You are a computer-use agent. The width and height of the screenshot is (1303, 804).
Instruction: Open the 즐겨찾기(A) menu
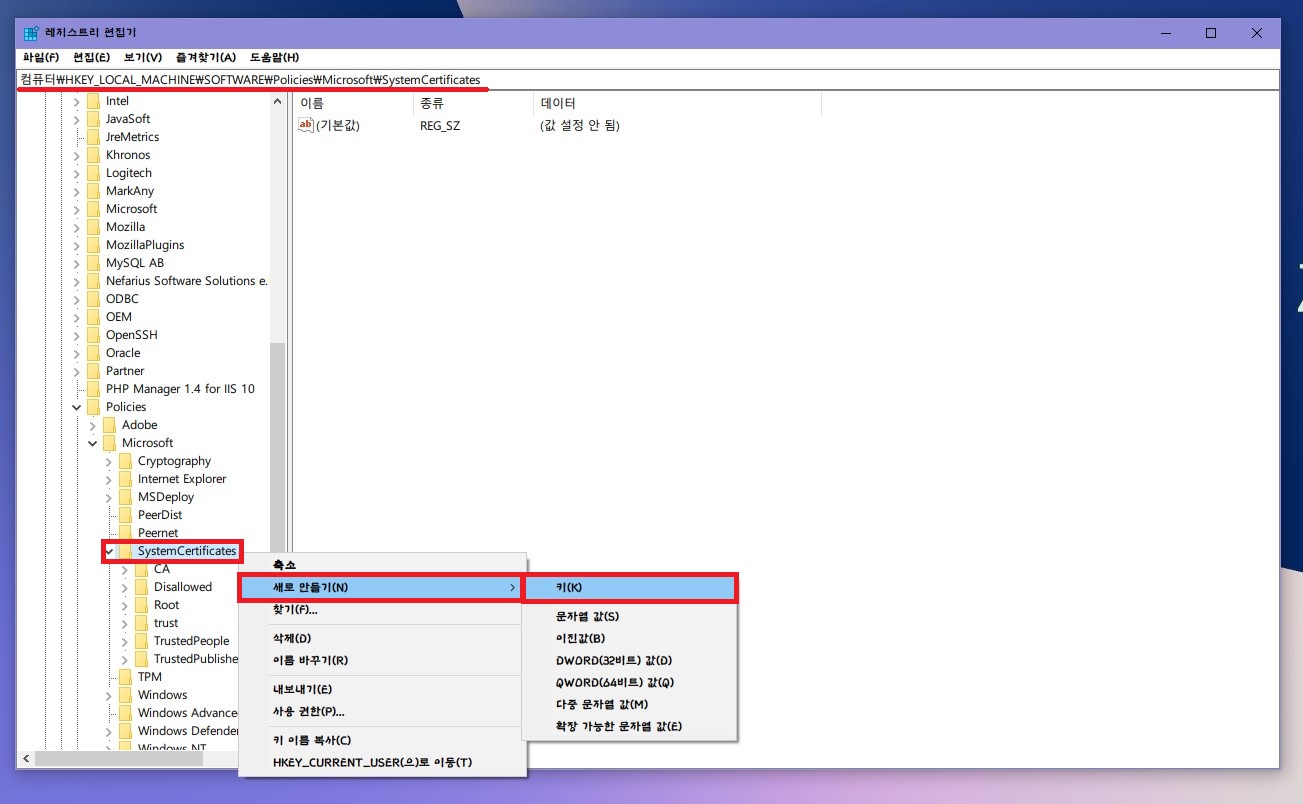[x=206, y=57]
